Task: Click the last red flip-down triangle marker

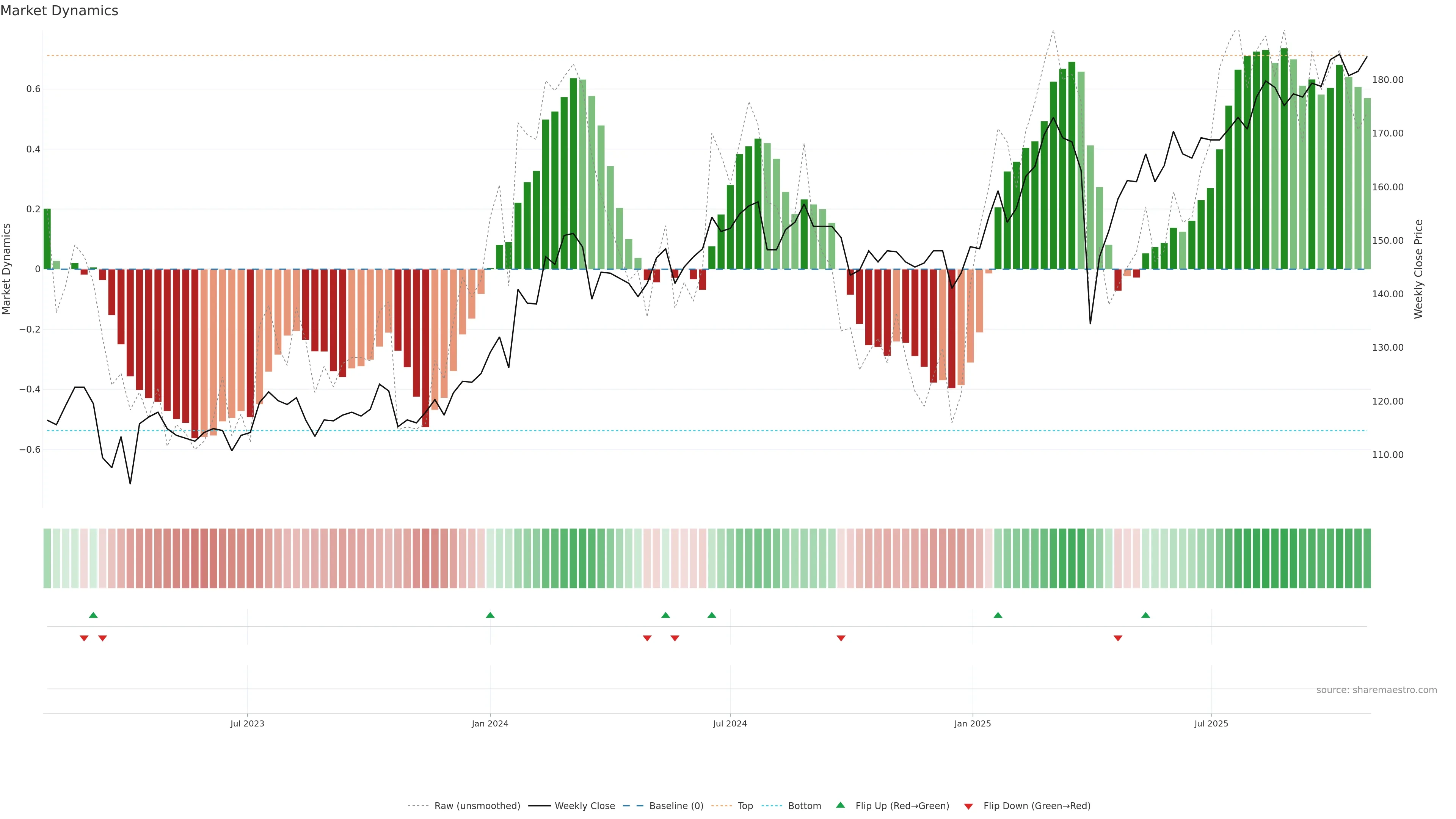Action: click(x=1117, y=638)
